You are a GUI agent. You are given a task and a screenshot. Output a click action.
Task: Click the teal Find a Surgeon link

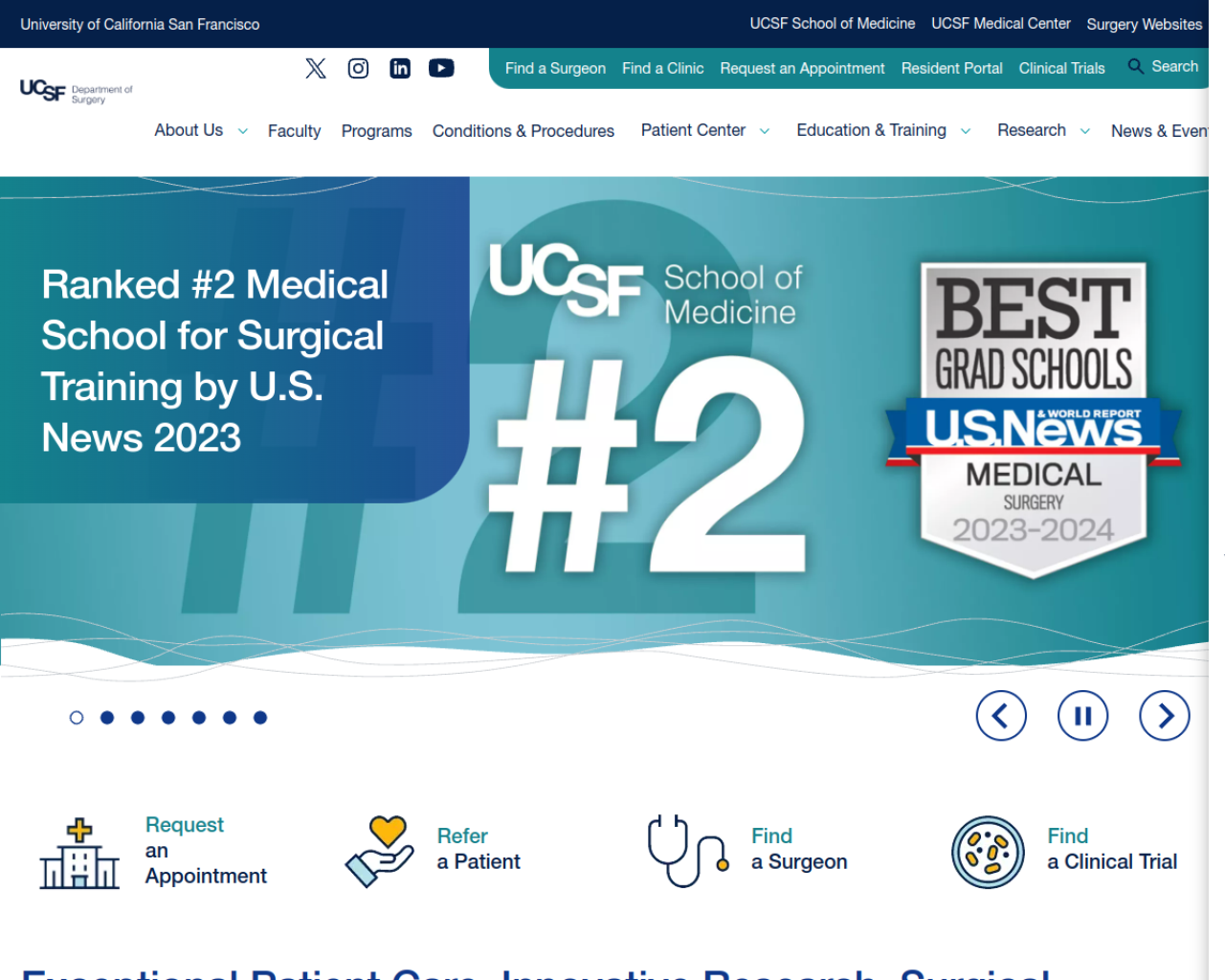(555, 68)
